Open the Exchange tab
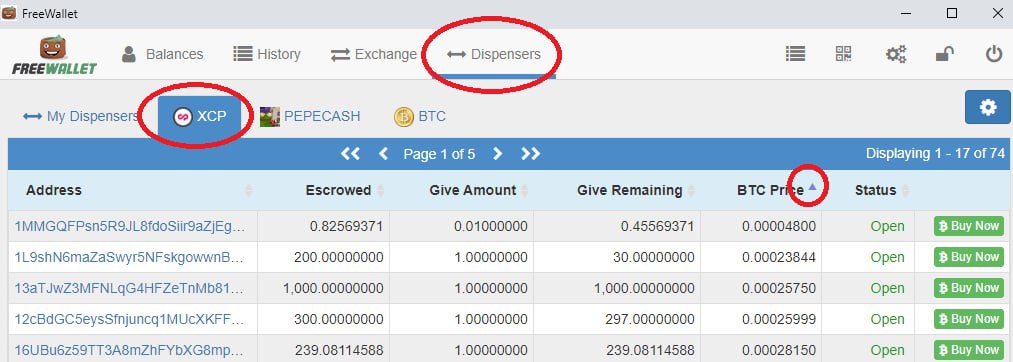This screenshot has height=362, width=1013. [x=373, y=54]
